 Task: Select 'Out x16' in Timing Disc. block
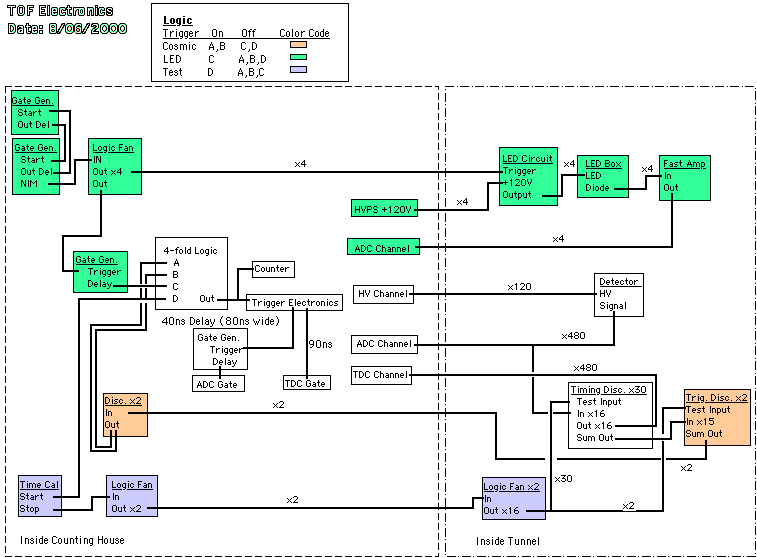point(594,426)
